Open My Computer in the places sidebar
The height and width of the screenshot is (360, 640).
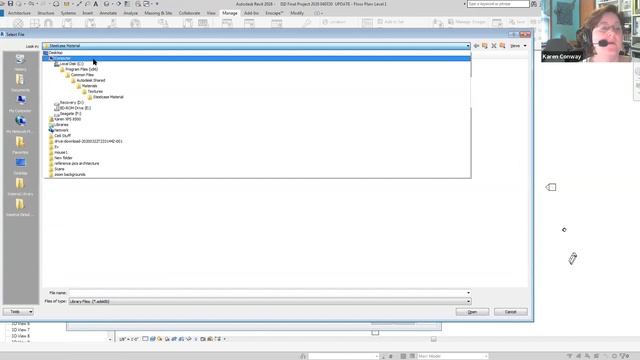[x=20, y=104]
